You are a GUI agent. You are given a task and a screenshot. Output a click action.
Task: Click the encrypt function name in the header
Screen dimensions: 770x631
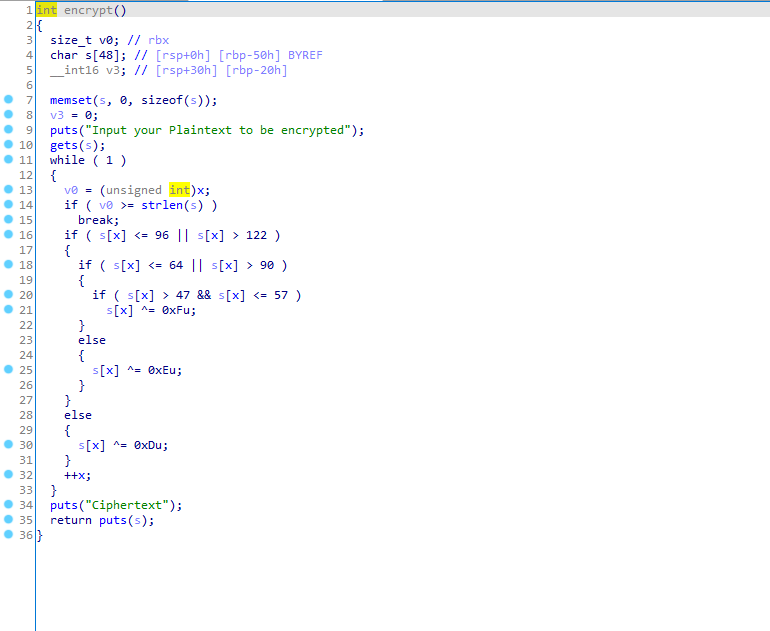[x=88, y=10]
